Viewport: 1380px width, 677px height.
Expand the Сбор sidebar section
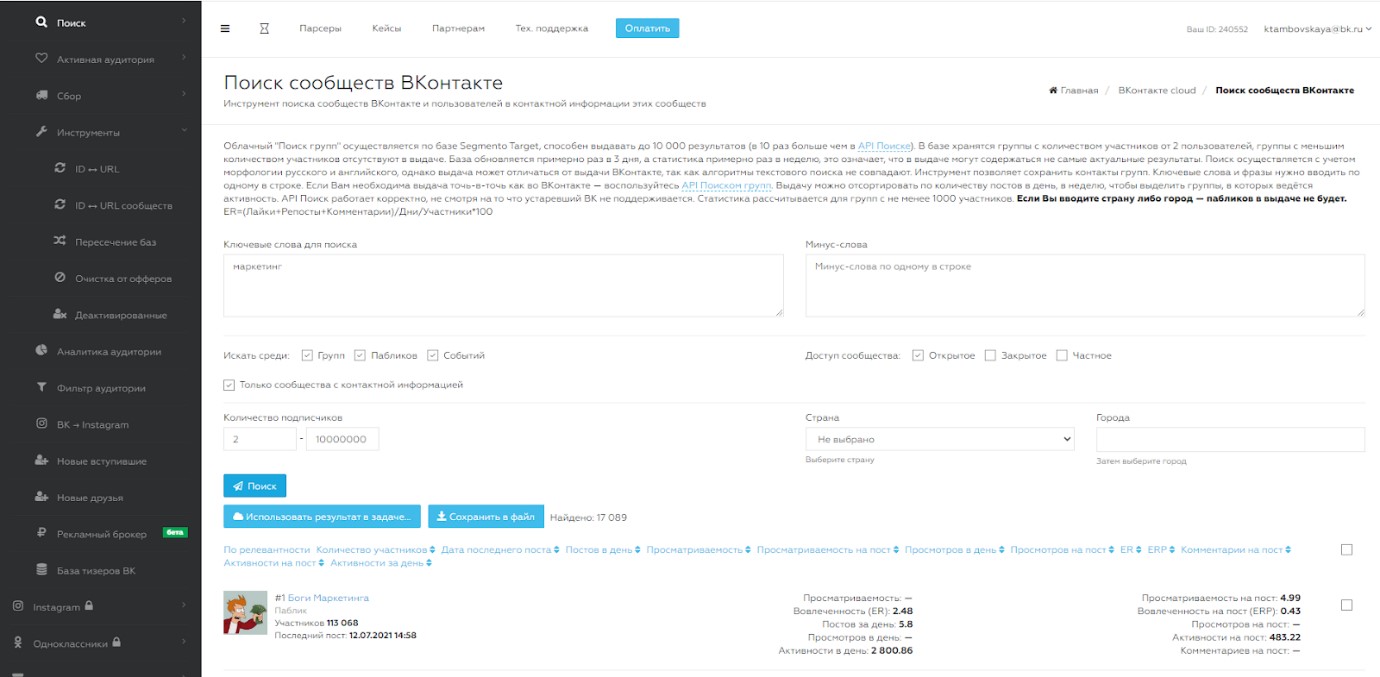[185, 95]
